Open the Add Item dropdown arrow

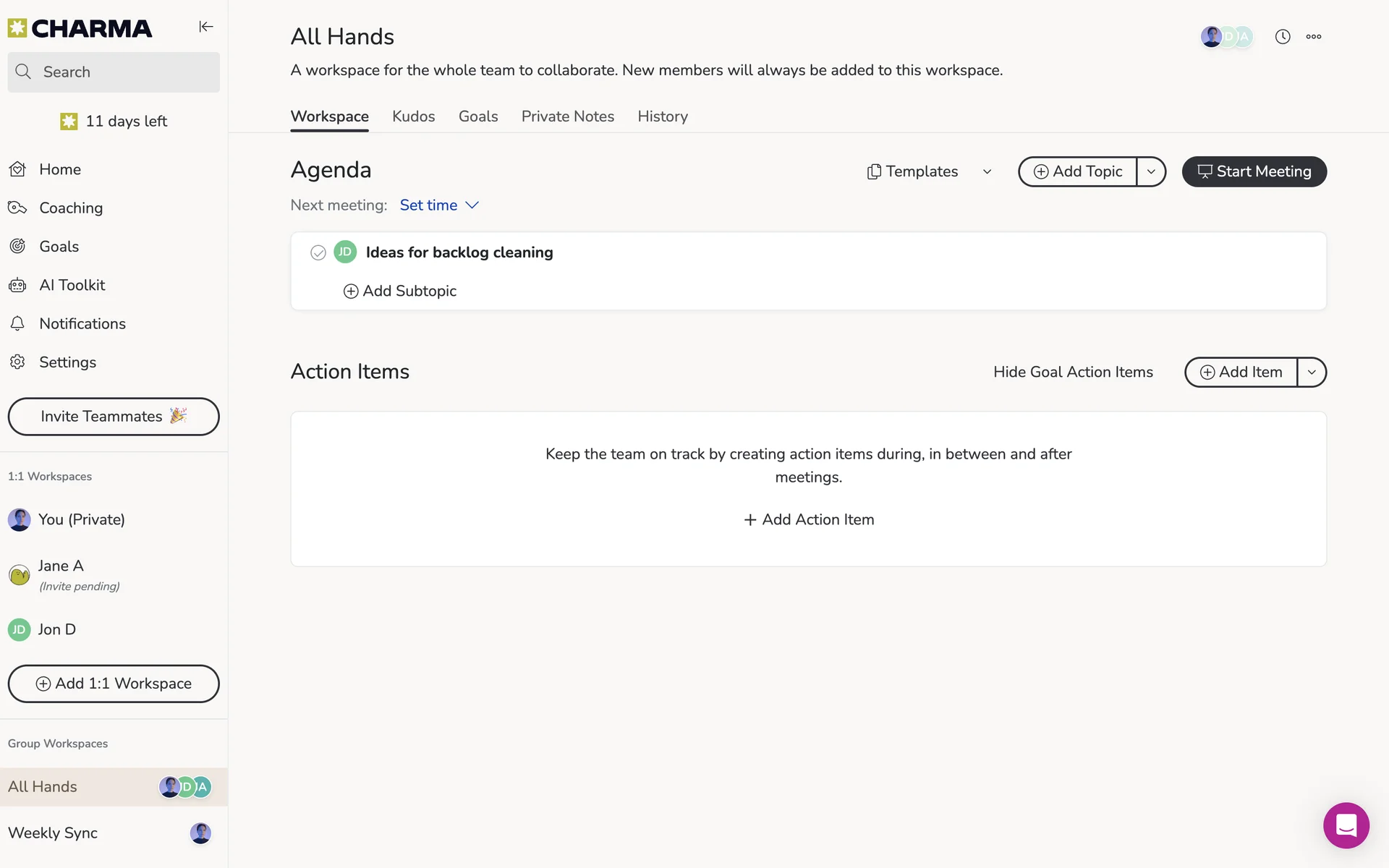(1312, 373)
